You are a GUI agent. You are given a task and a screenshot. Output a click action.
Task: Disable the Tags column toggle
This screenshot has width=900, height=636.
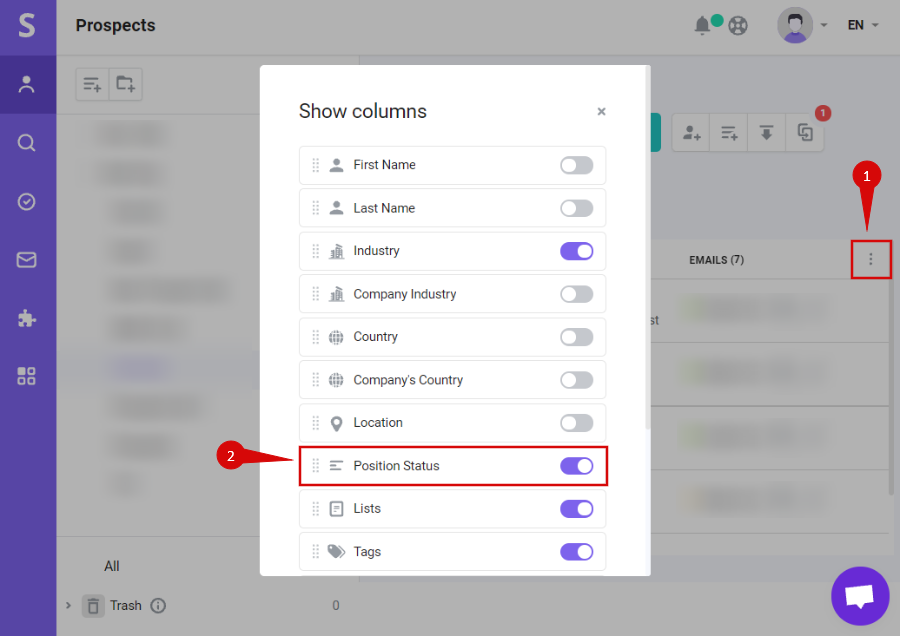576,552
